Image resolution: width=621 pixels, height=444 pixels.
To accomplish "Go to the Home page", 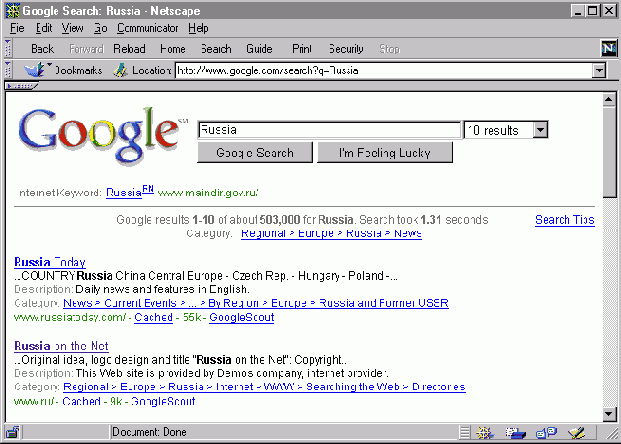I will click(x=173, y=49).
